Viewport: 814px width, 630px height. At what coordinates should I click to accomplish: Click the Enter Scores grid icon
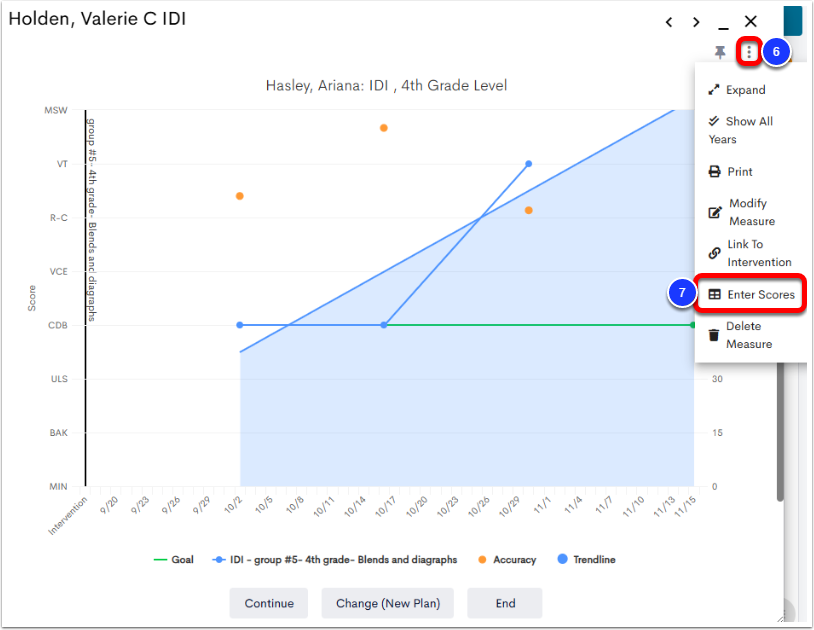[x=713, y=293]
